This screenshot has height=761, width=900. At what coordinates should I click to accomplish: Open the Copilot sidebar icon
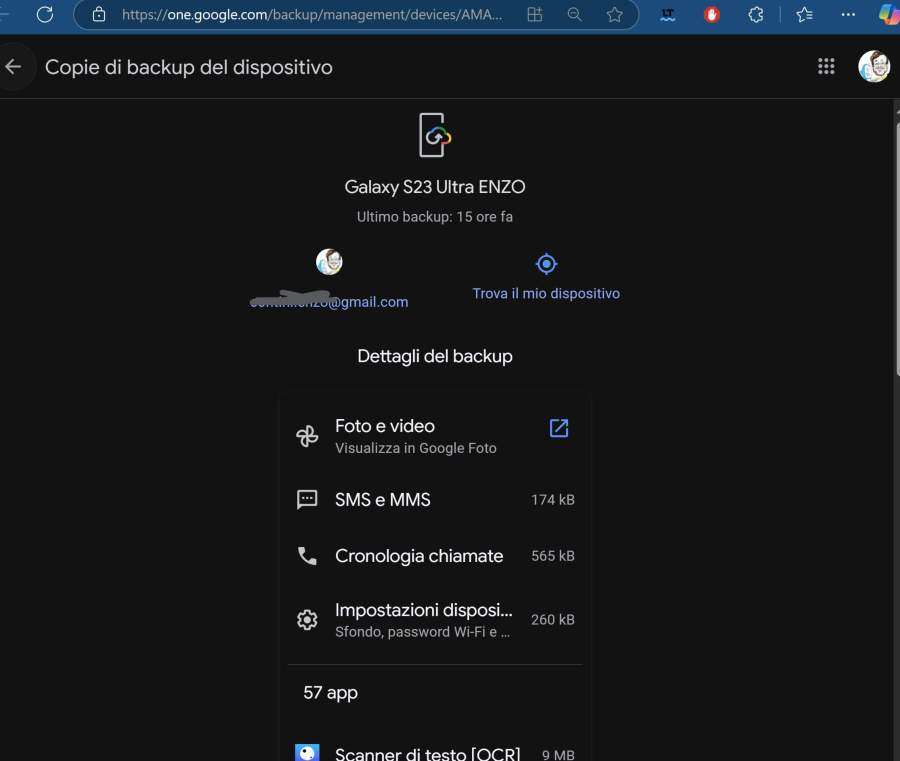pos(888,15)
